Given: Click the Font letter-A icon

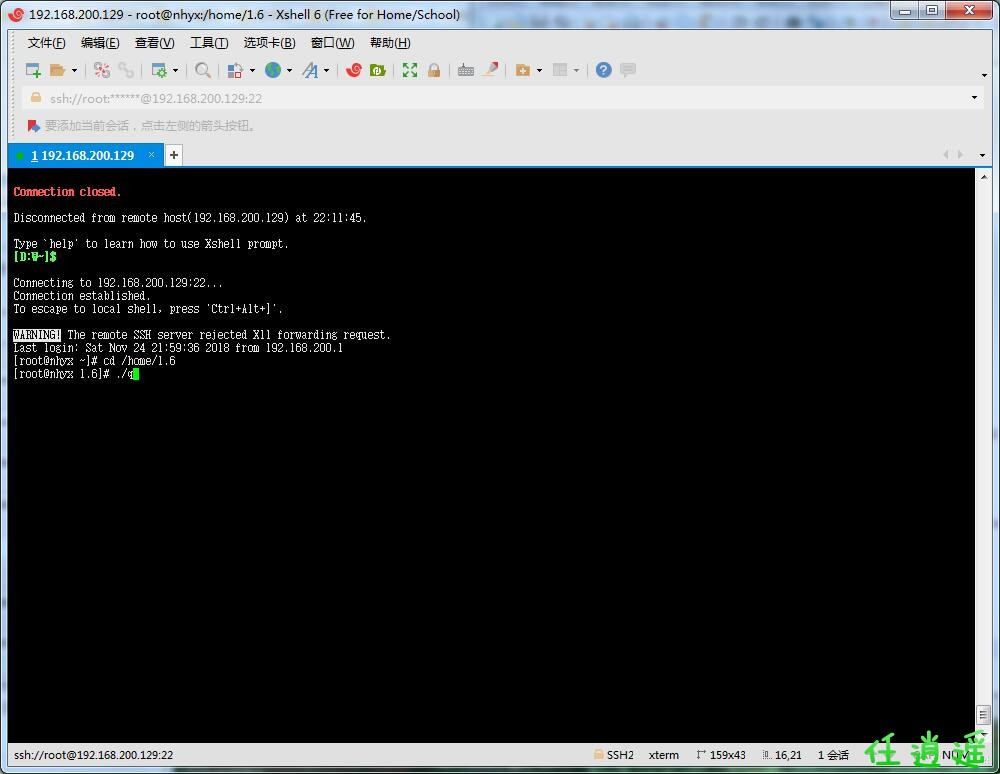Looking at the screenshot, I should 310,70.
